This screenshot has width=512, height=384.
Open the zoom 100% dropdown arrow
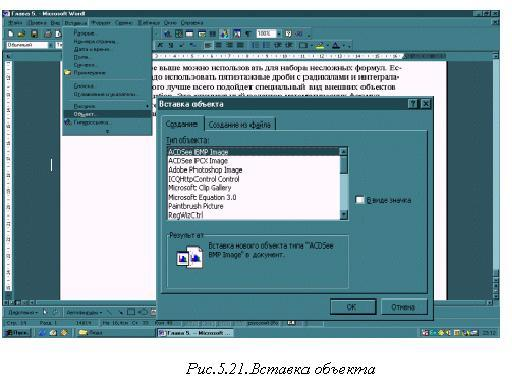coord(279,34)
